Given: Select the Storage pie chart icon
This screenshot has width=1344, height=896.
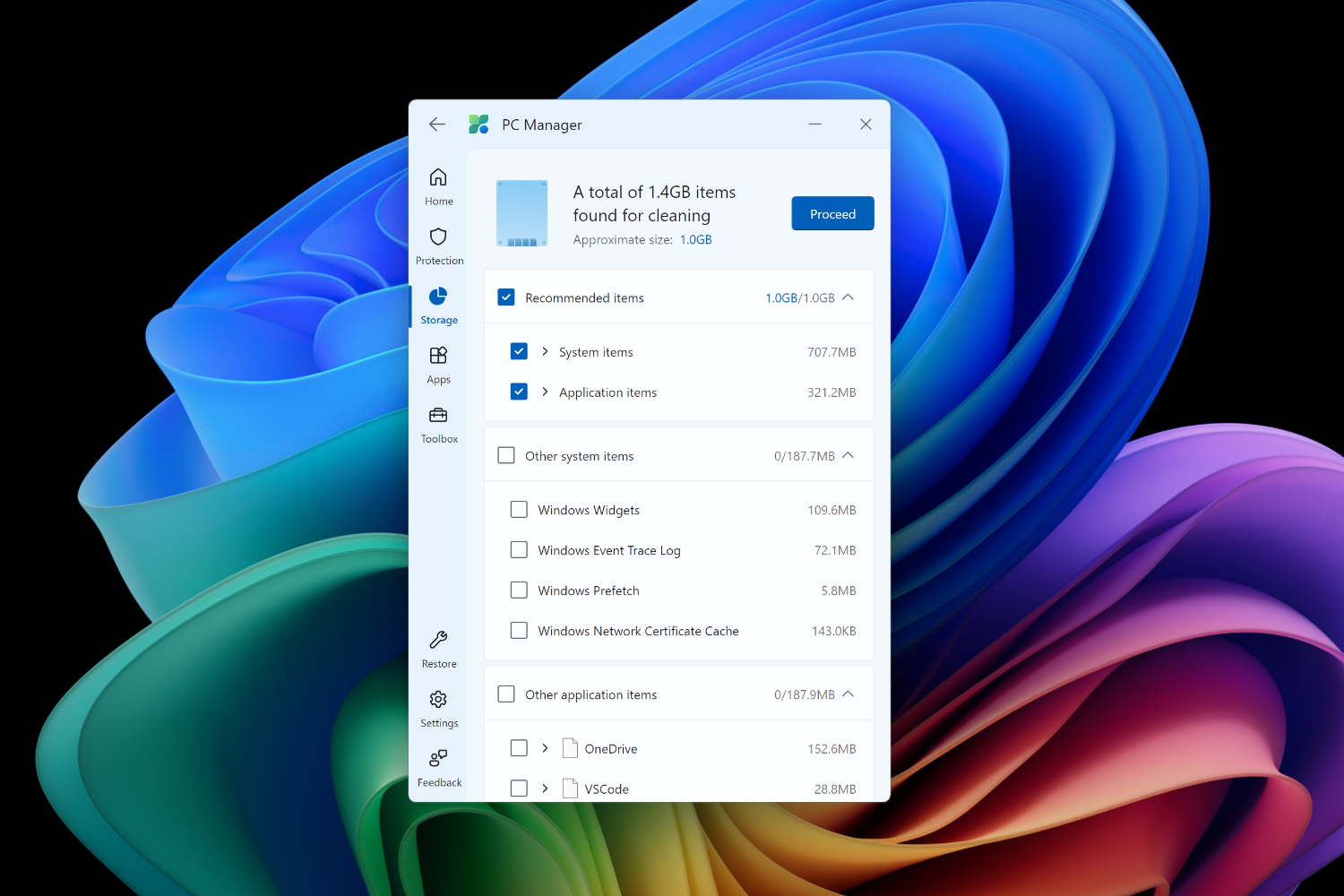Looking at the screenshot, I should [x=438, y=296].
